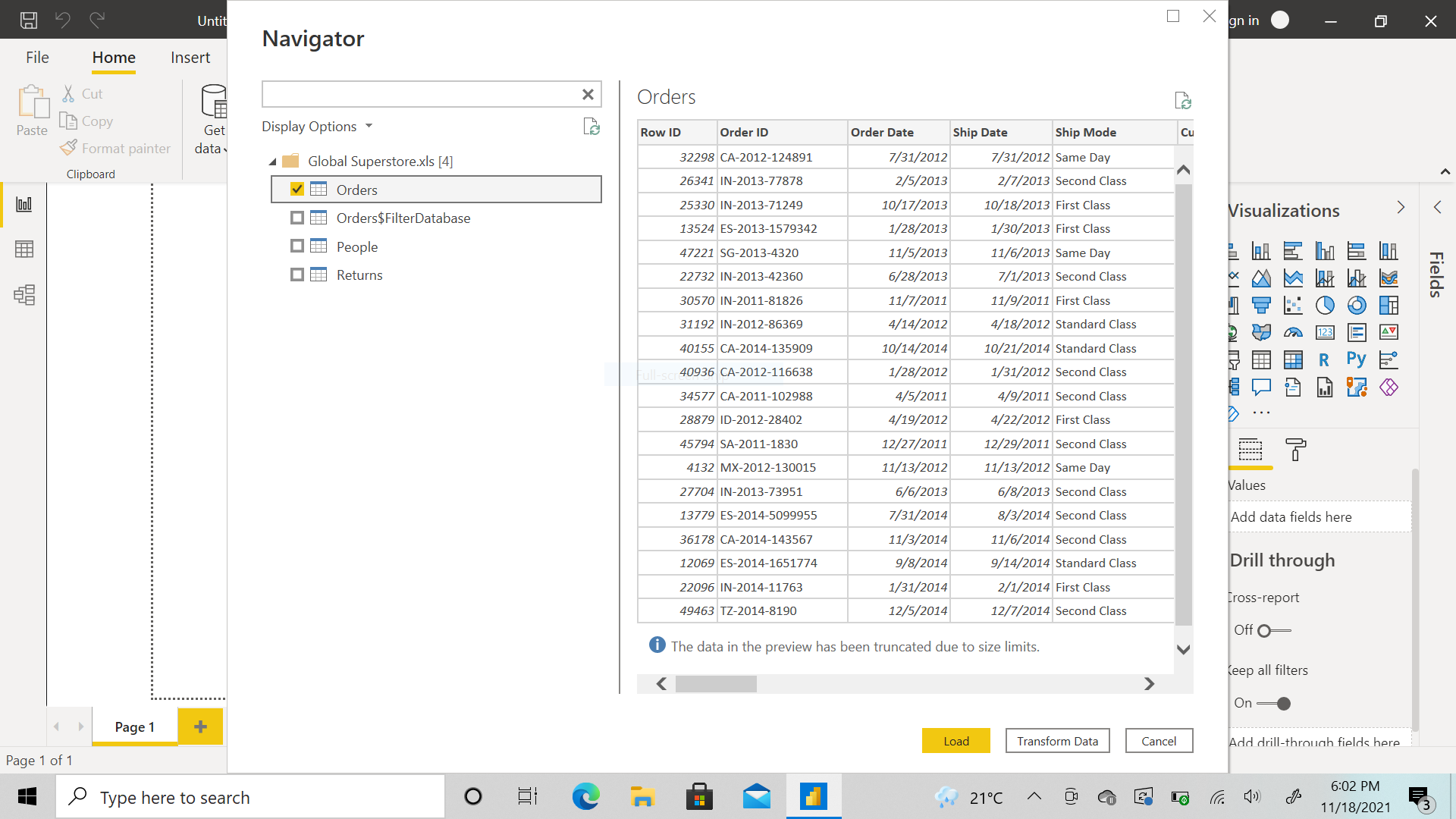Open the File menu

tap(37, 58)
